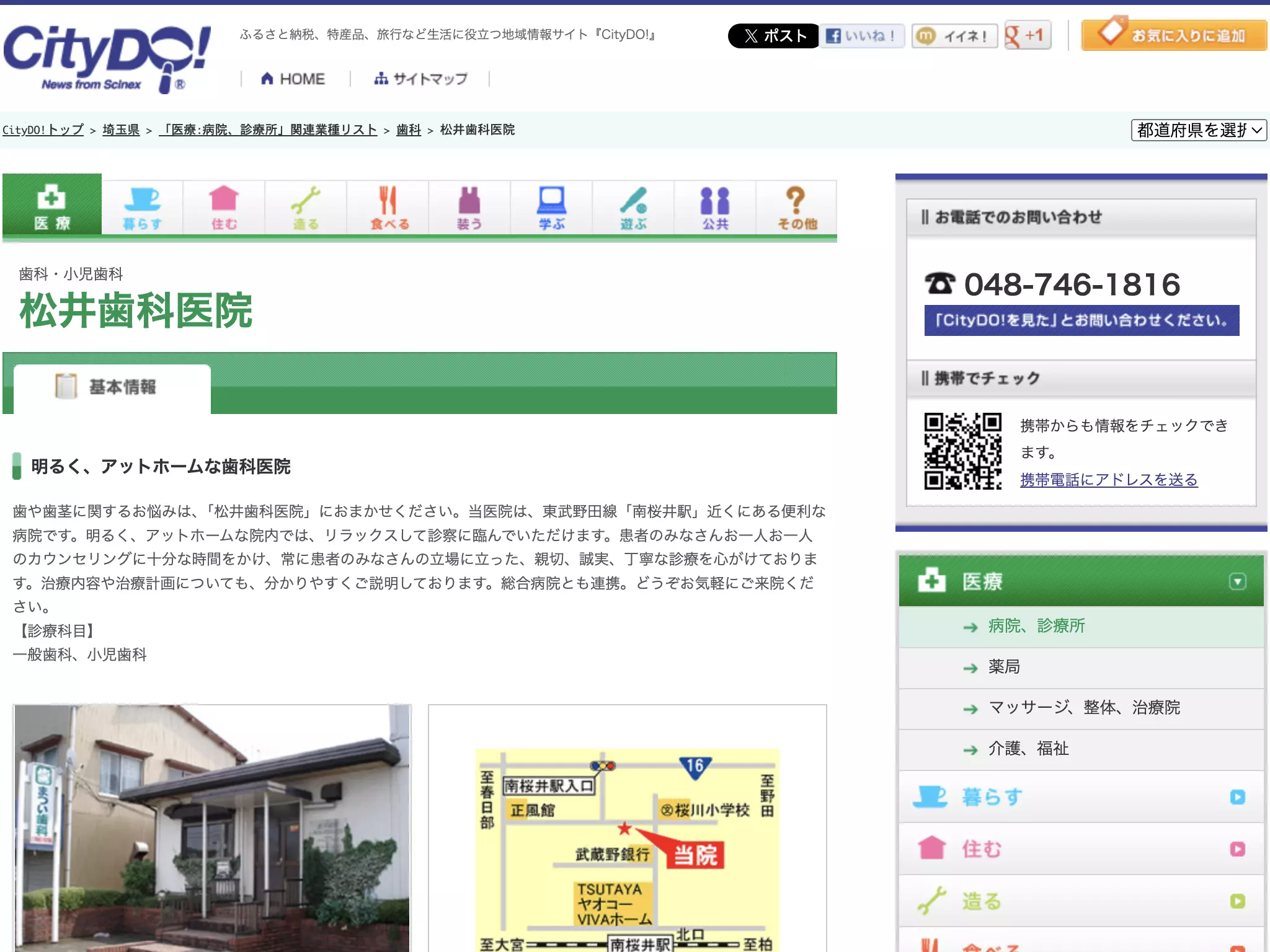Follow CityDO!トップ breadcrumb link
Viewport: 1270px width, 952px height.
point(43,130)
